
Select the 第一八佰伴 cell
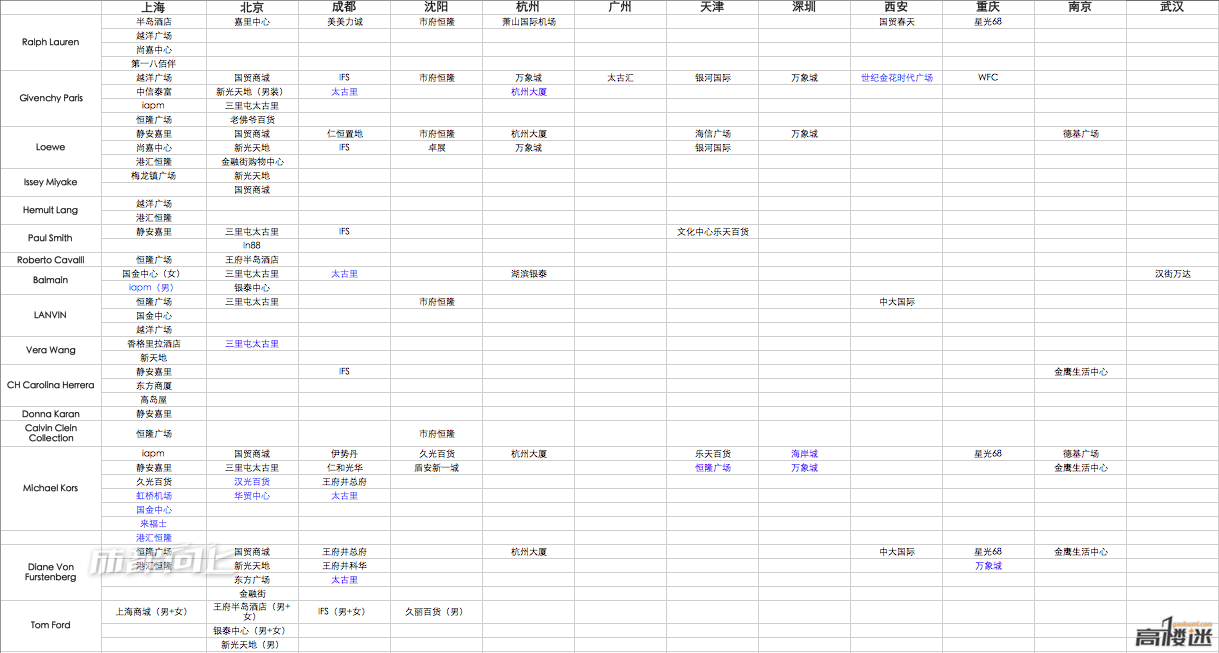pyautogui.click(x=153, y=63)
